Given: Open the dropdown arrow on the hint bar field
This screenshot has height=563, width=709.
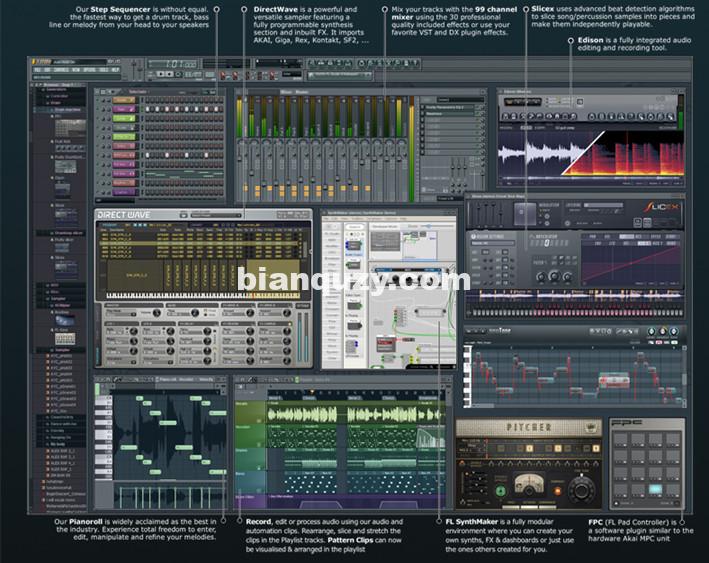Looking at the screenshot, I should pyautogui.click(x=368, y=75).
